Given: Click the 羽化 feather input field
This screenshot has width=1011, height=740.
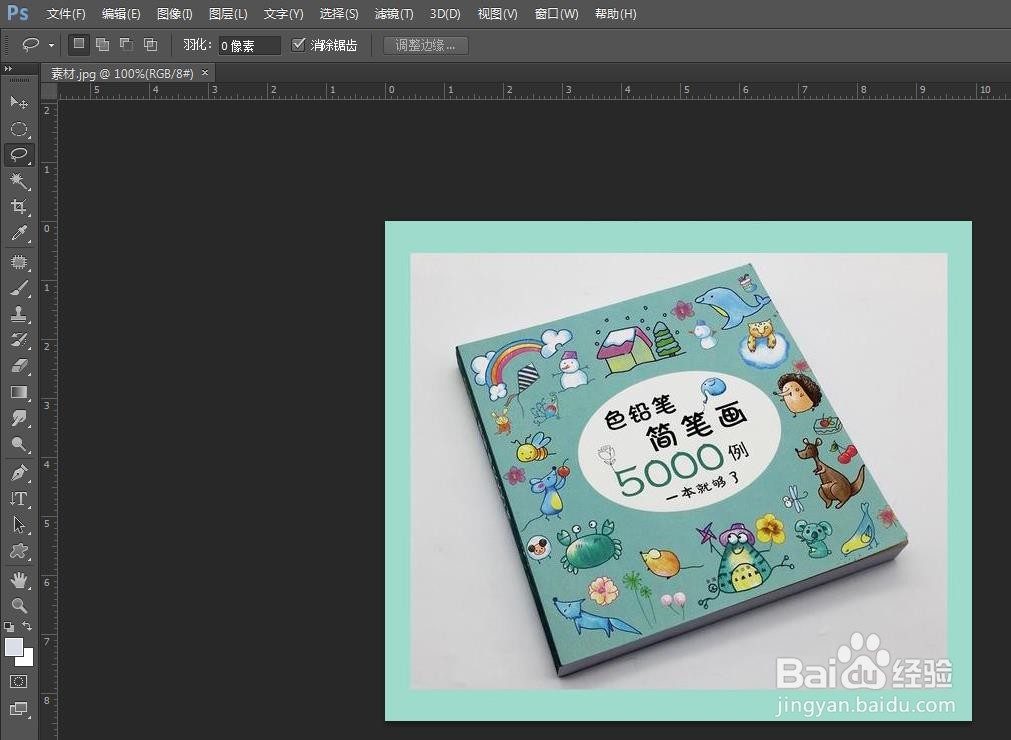Looking at the screenshot, I should [249, 45].
